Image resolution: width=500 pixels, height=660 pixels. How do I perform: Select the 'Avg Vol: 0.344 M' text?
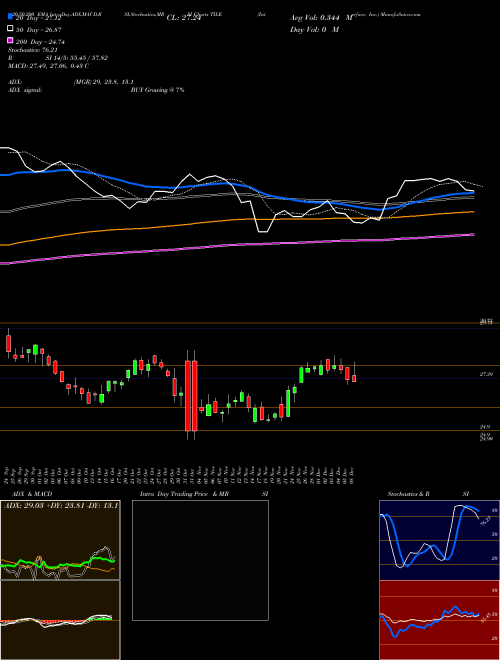pyautogui.click(x=321, y=18)
